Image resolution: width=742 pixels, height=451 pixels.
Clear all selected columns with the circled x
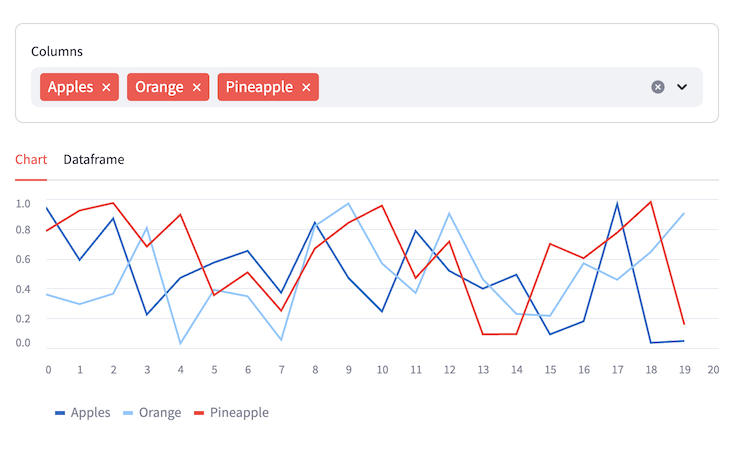click(x=658, y=87)
